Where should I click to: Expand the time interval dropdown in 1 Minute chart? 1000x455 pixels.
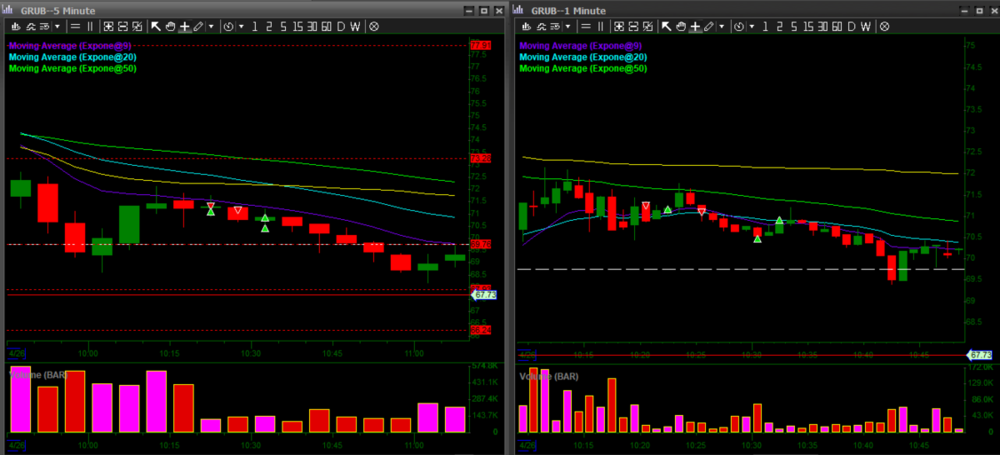(x=752, y=27)
